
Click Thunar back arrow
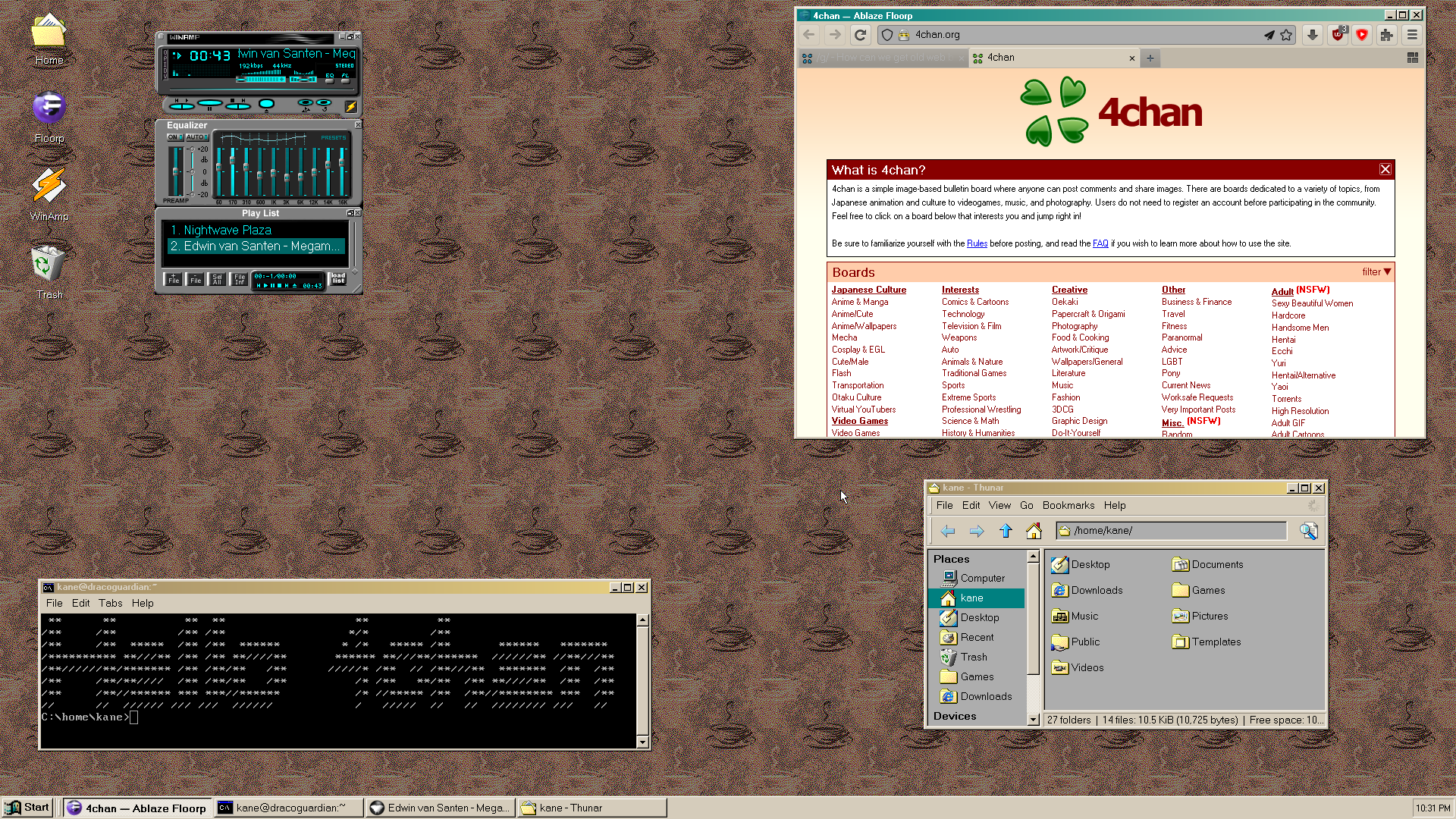[x=948, y=532]
